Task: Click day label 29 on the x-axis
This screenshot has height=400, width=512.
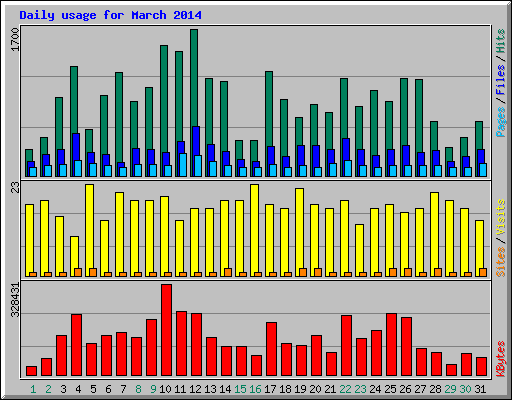Action: 450,389
